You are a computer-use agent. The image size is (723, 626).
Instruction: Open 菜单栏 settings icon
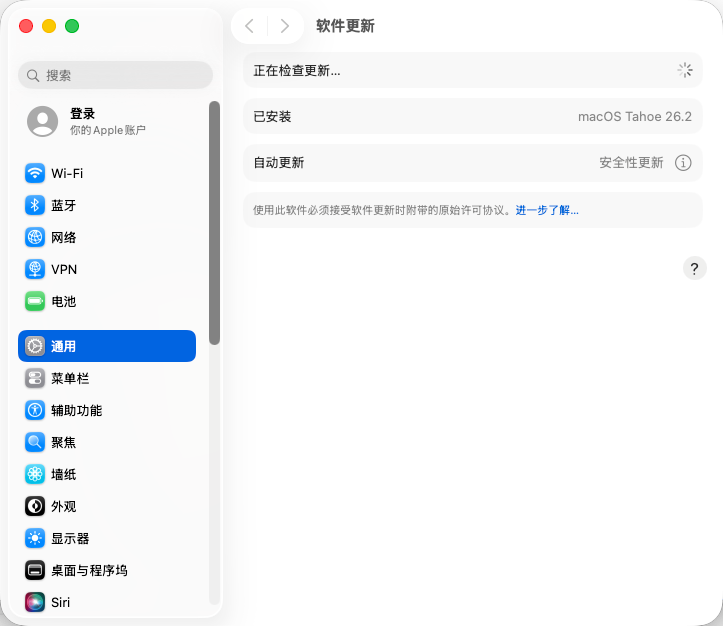coord(35,378)
